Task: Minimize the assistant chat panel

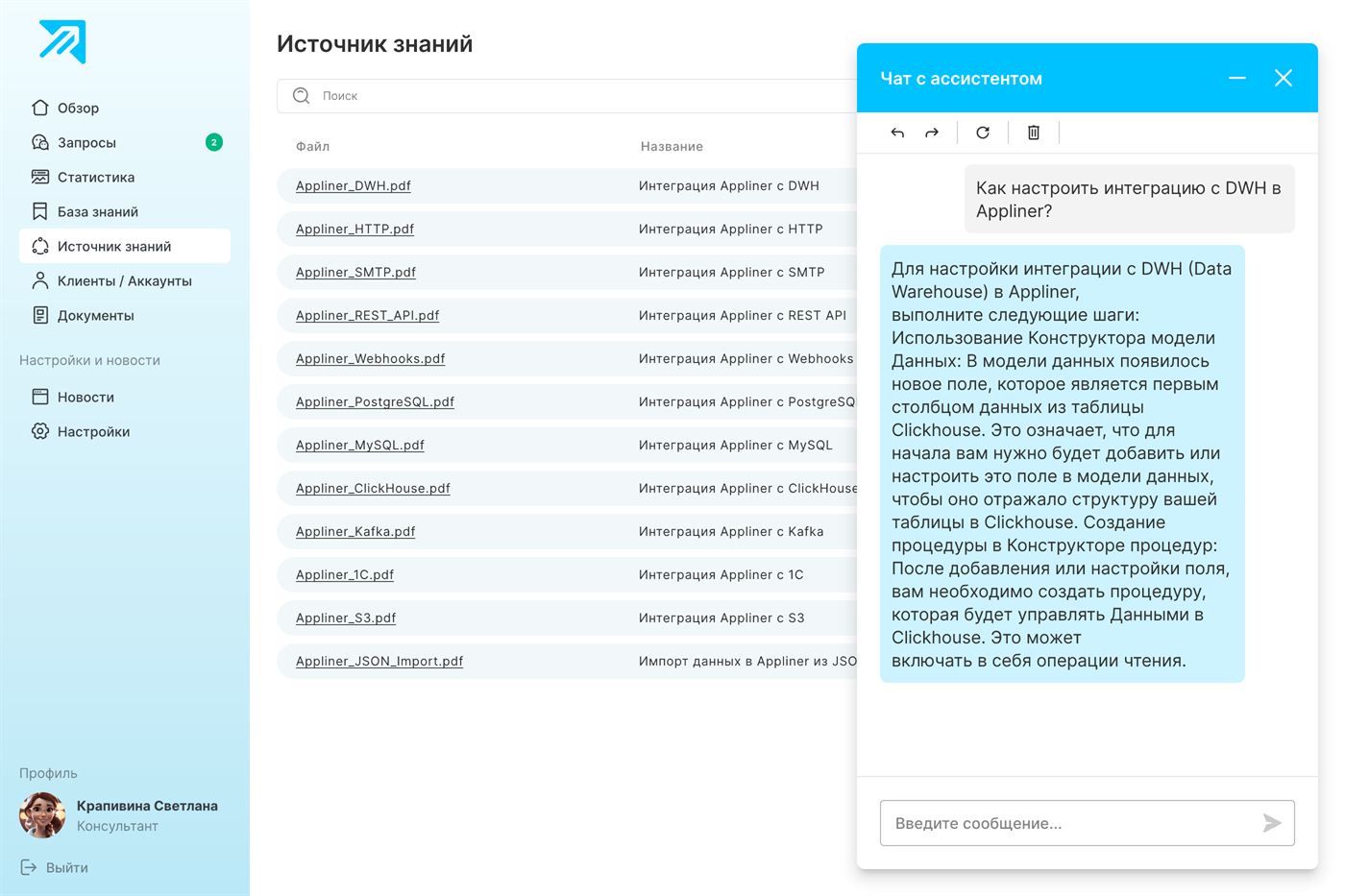Action: [x=1237, y=78]
